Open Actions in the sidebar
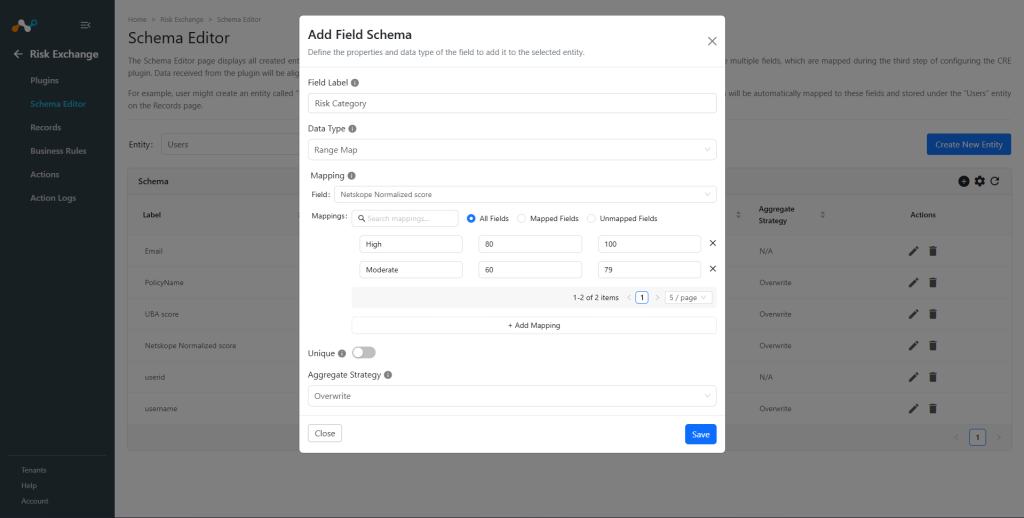This screenshot has height=518, width=1024. [44, 174]
